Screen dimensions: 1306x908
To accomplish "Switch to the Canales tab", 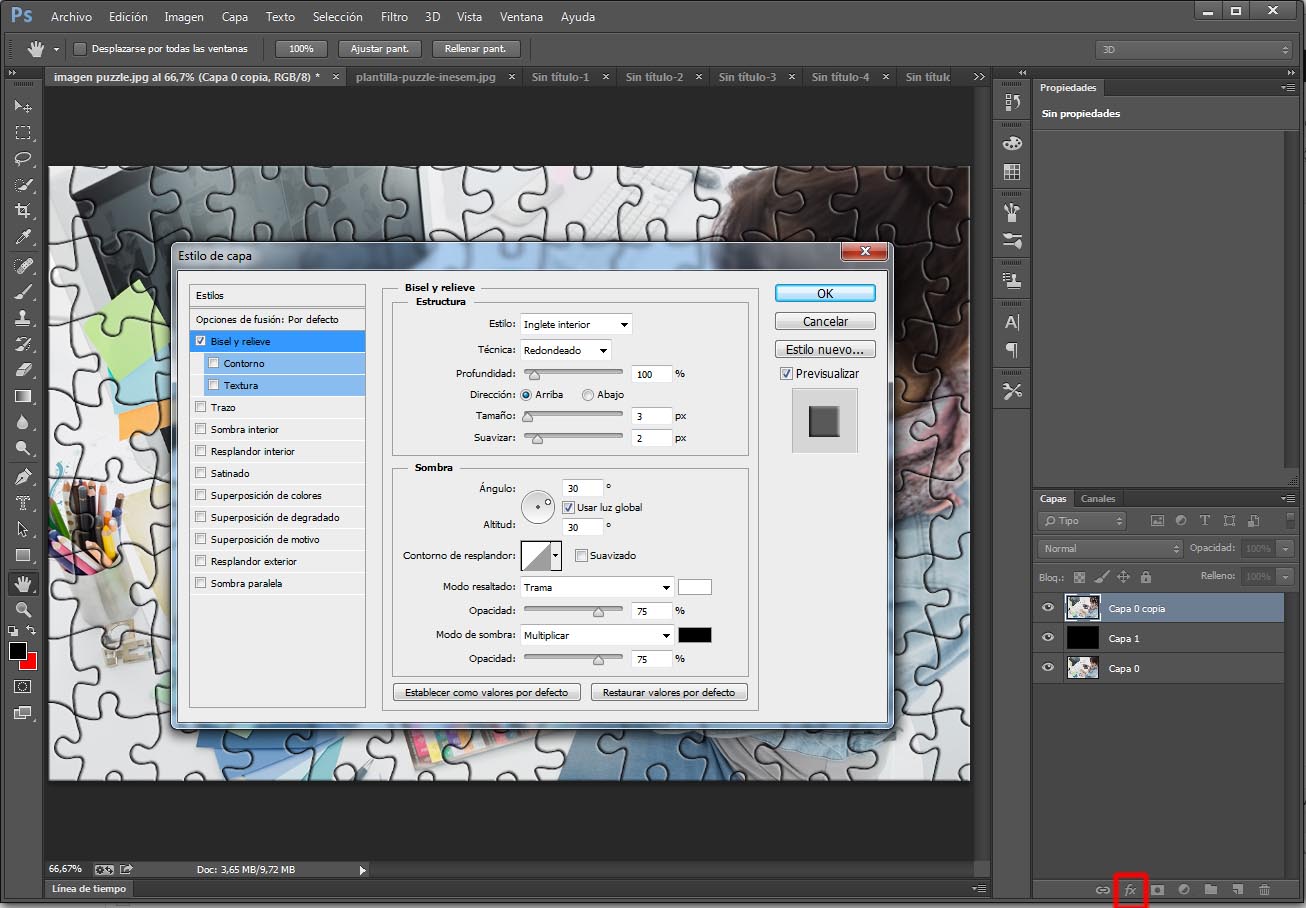I will pos(1098,499).
